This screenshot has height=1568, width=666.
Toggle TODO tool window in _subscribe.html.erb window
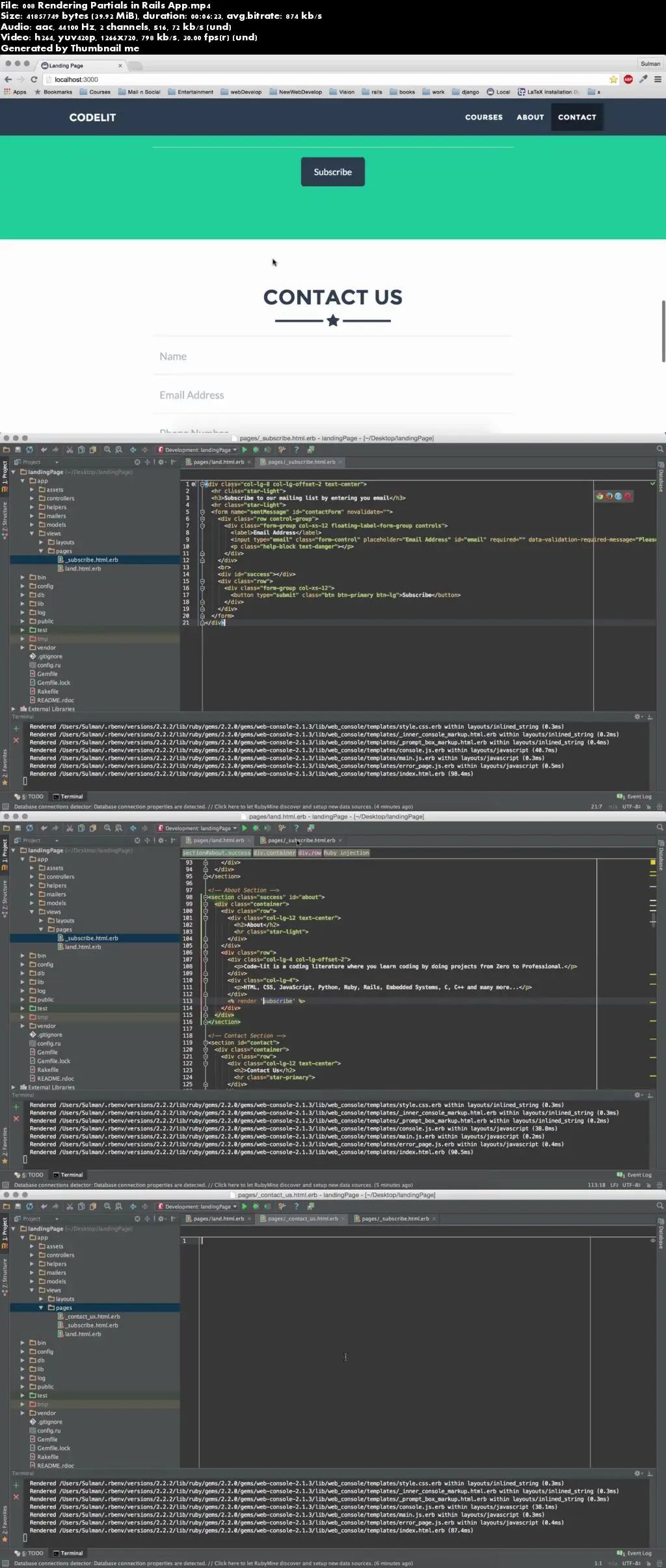click(29, 796)
